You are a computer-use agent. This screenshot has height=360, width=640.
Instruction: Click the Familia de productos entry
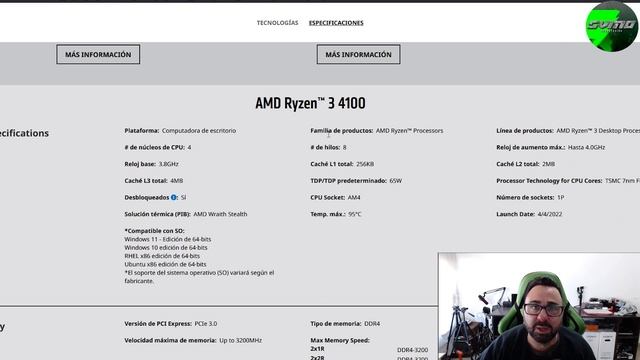pyautogui.click(x=376, y=131)
